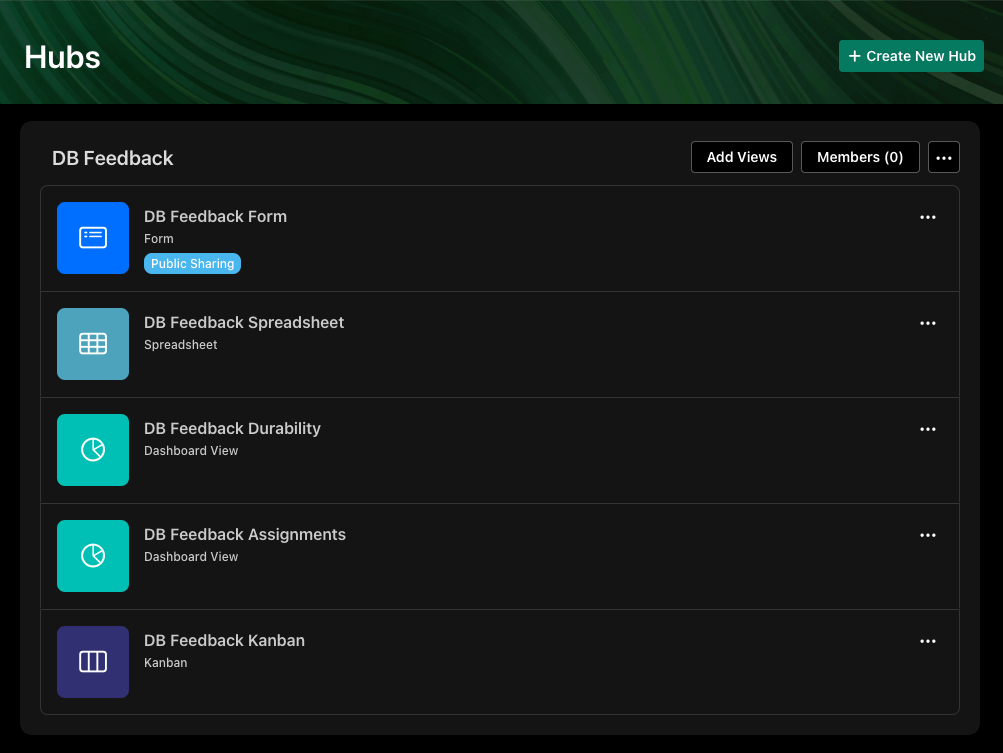Open options menu for DB Feedback Kanban
This screenshot has height=753, width=1003.
[x=928, y=642]
